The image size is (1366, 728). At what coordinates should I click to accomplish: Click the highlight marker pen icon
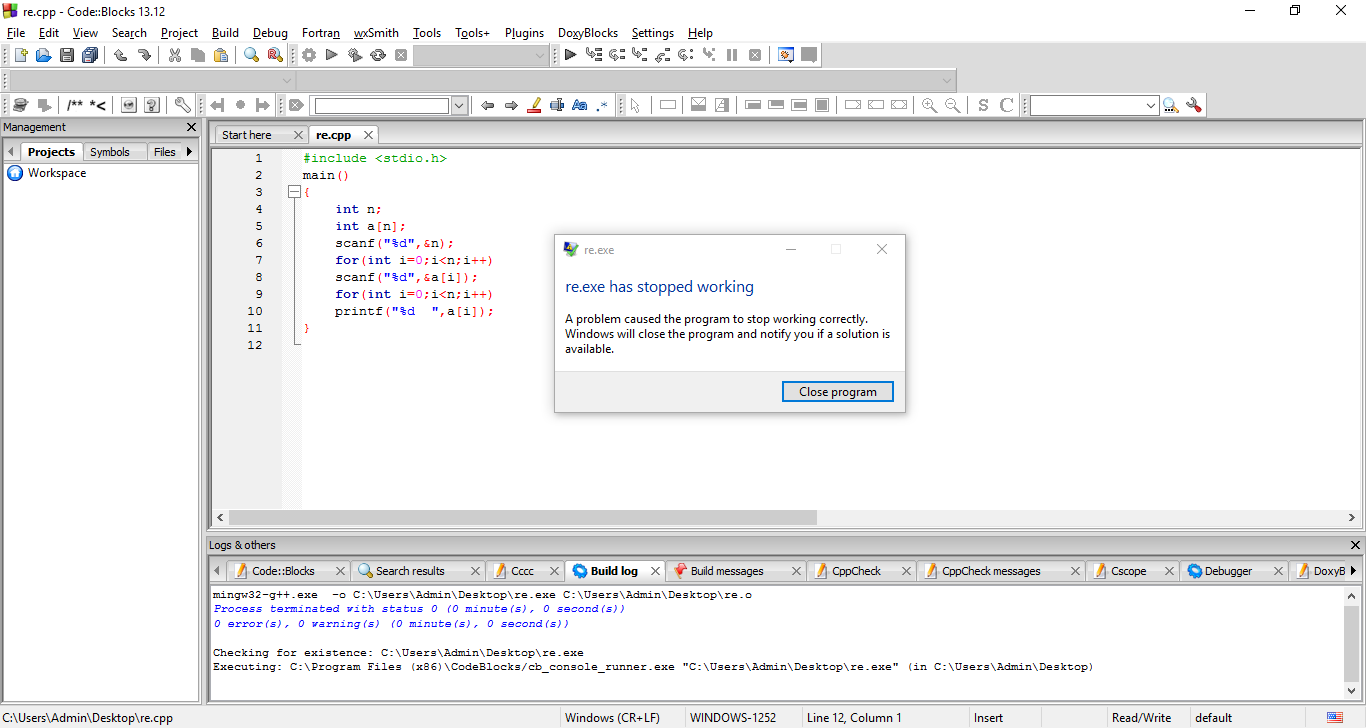coord(534,105)
